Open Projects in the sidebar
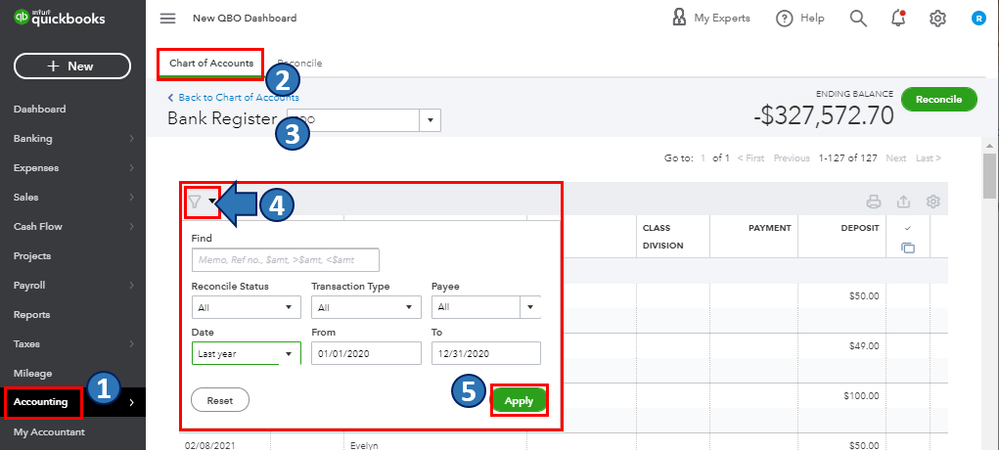999x450 pixels. 32,256
